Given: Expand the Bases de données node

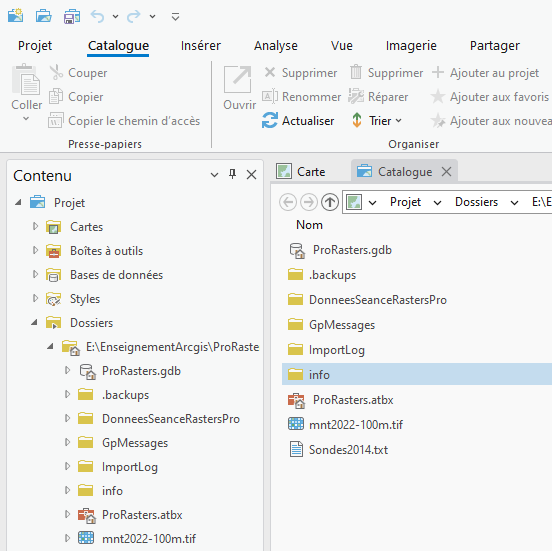Looking at the screenshot, I should coord(35,274).
